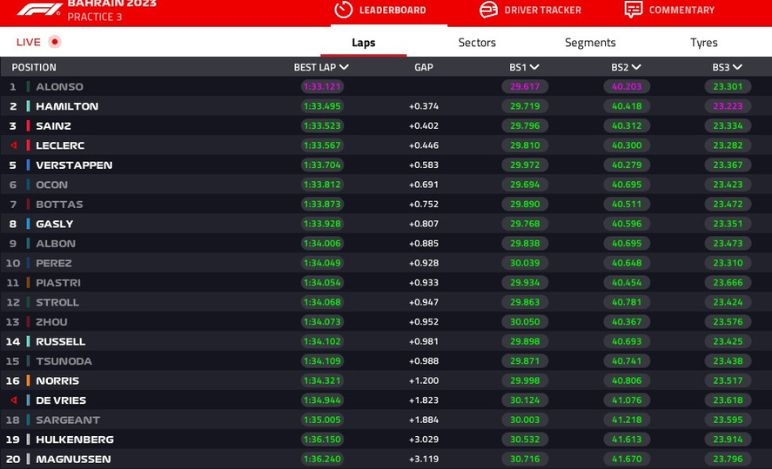Viewport: 772px width, 469px height.
Task: Select the GASLY driver name
Action: coord(54,224)
